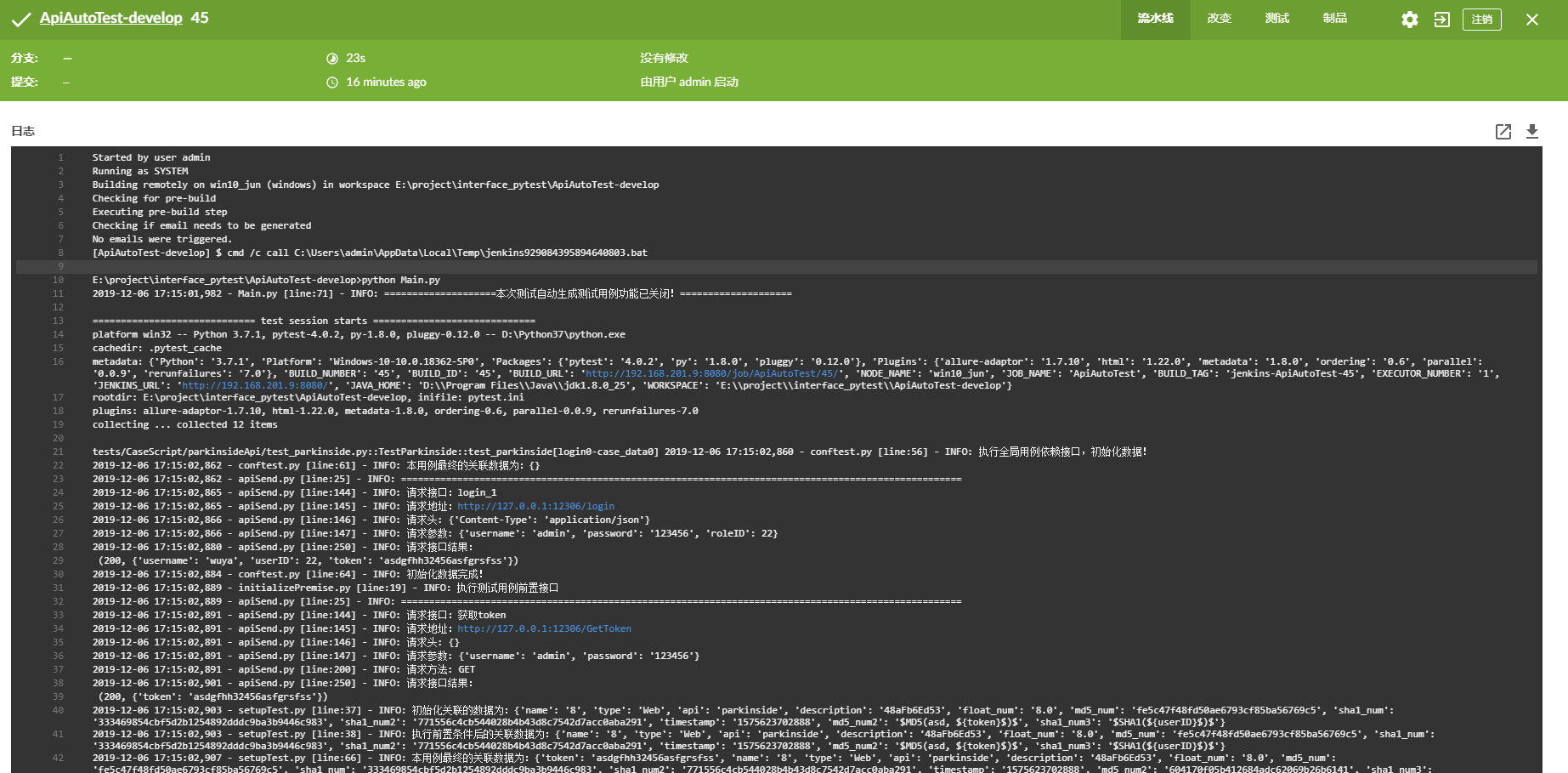Viewport: 1568px width, 773px height.
Task: Switch to the 制品 (Artifacts) tab
Action: (x=1334, y=19)
